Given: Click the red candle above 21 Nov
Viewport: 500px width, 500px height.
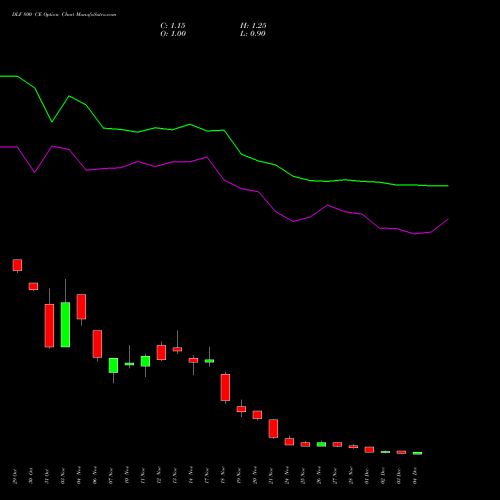Looking at the screenshot, I should click(273, 428).
